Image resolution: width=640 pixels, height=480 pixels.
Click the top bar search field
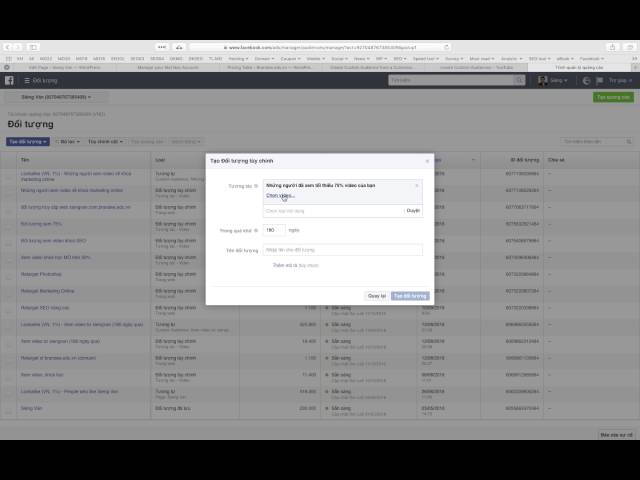coord(451,80)
